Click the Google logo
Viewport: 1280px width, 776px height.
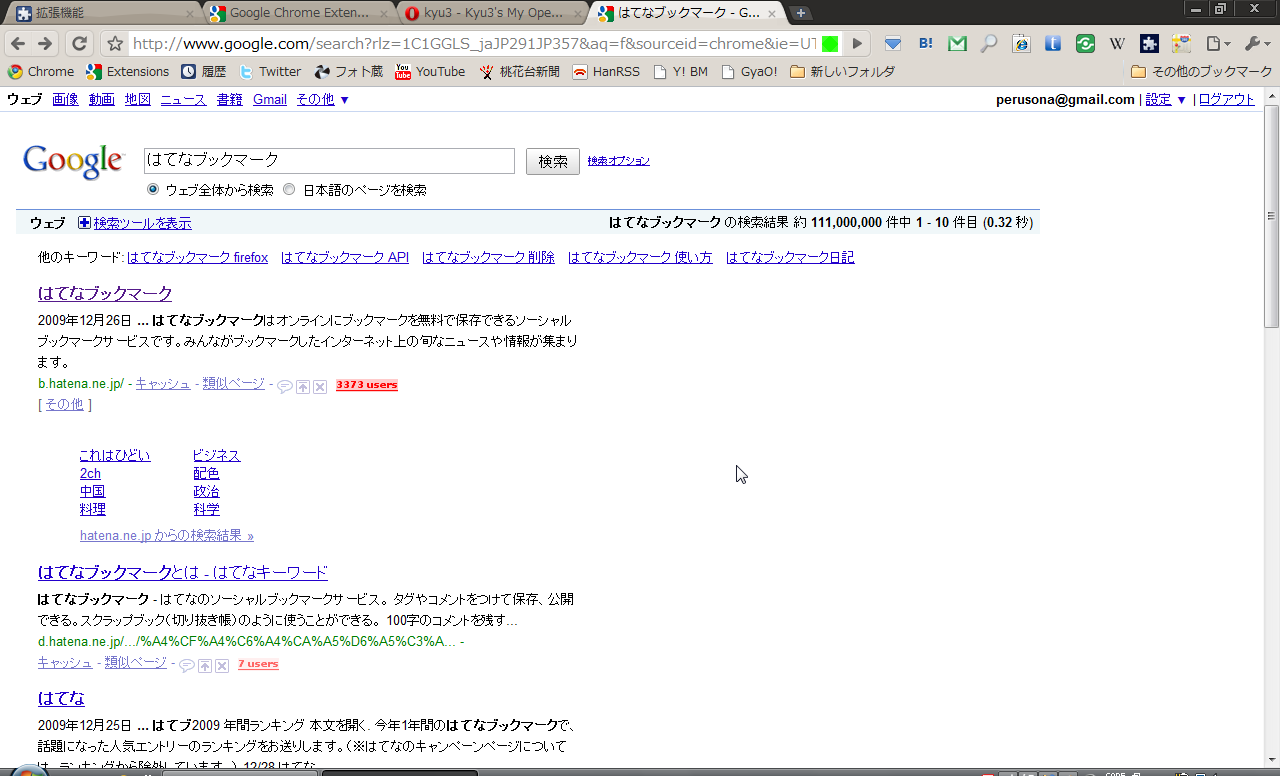point(73,162)
